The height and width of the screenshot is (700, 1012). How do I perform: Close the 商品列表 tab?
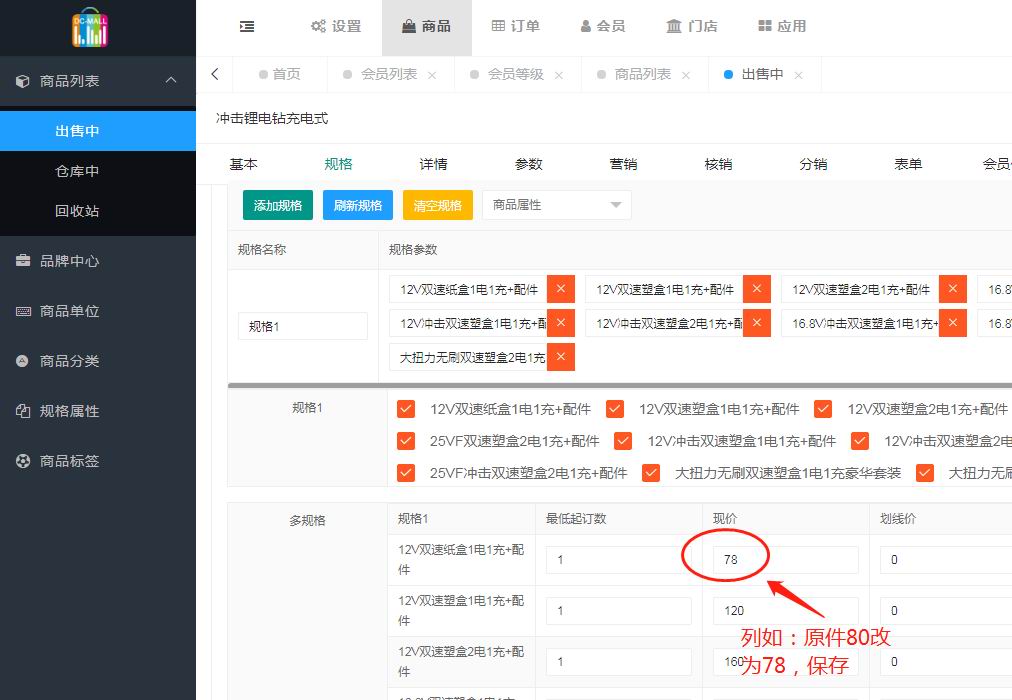(686, 75)
